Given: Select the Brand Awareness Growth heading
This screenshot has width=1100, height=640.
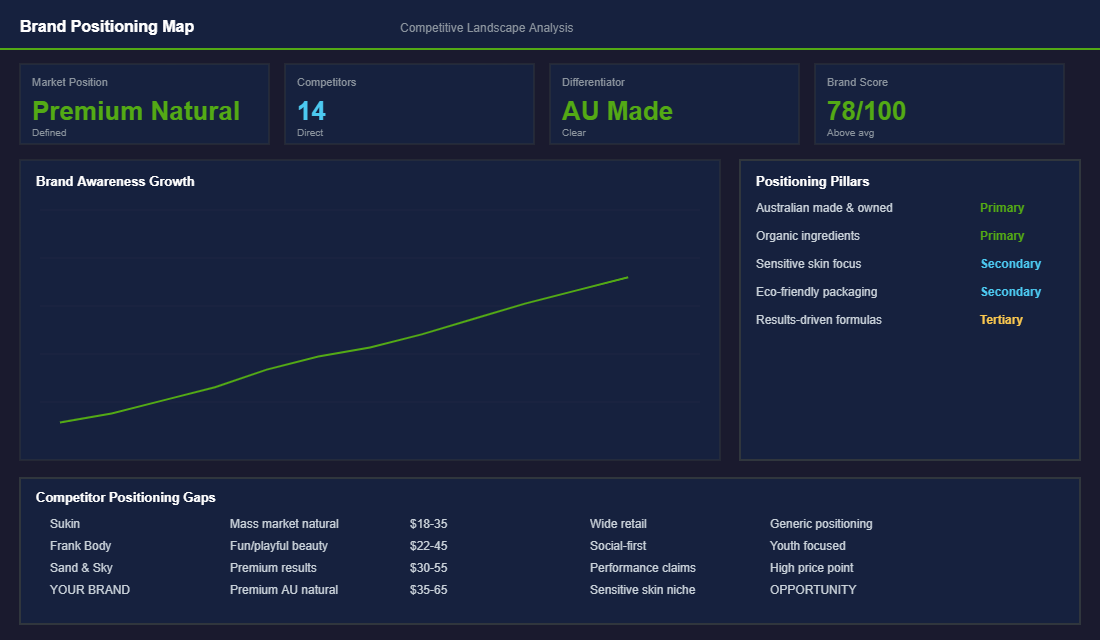Looking at the screenshot, I should [x=115, y=181].
